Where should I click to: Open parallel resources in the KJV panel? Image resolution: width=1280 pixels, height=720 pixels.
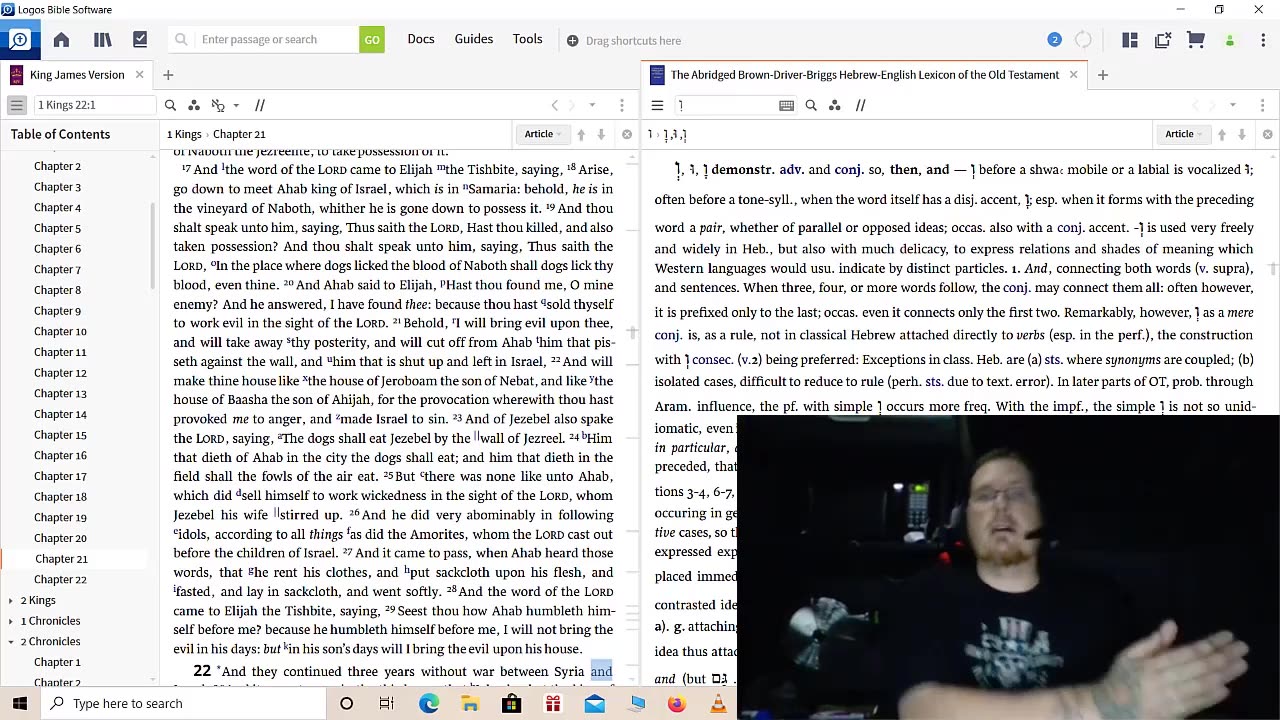click(x=260, y=105)
